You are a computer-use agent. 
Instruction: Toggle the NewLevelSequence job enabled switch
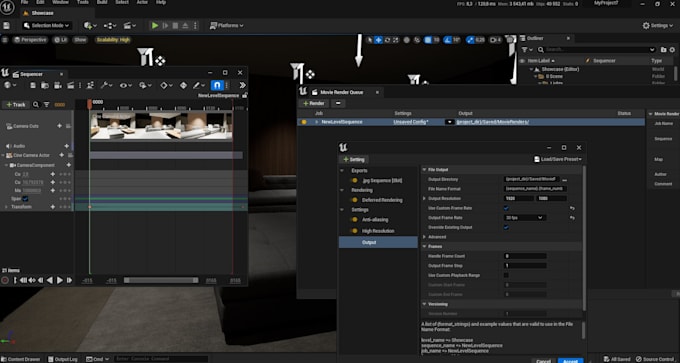[x=304, y=122]
